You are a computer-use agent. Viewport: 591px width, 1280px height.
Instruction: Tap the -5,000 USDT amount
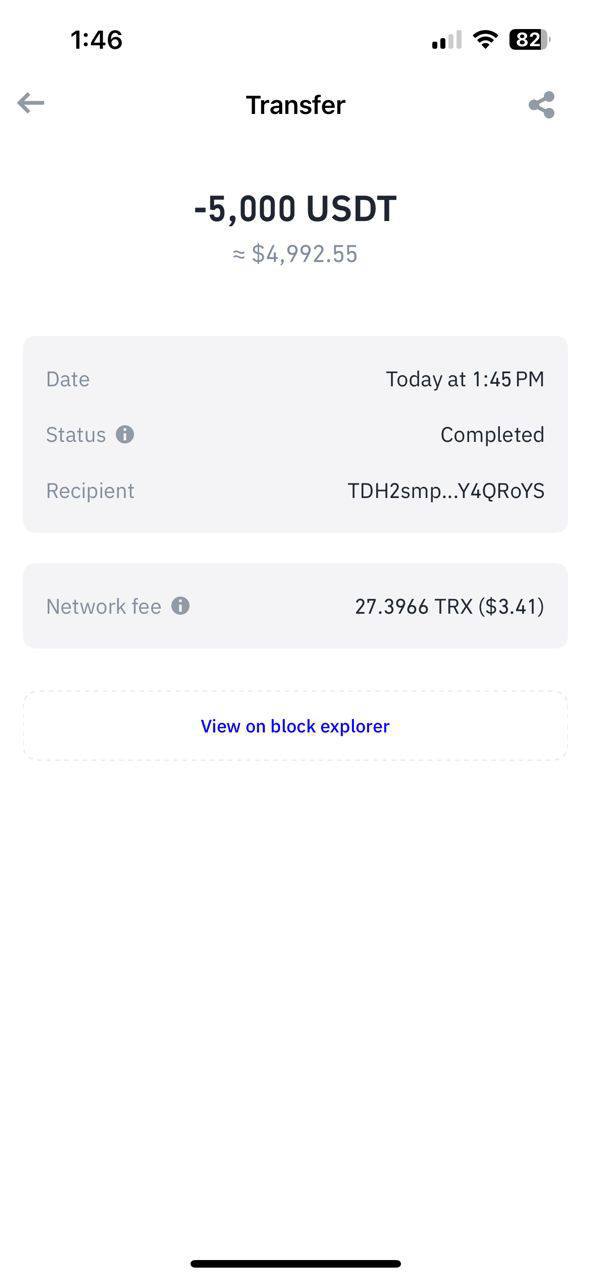(x=295, y=209)
